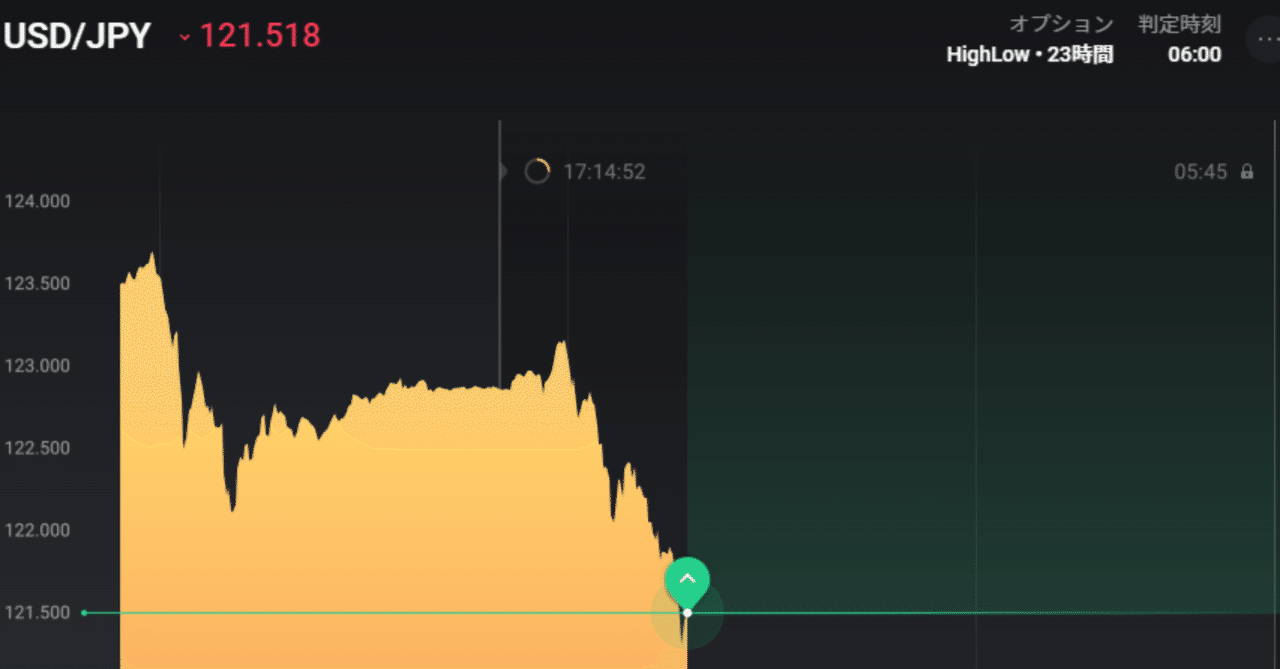Screen dimensions: 1280x669
Task: Click the red down arrow before 121.518
Action: (x=184, y=37)
